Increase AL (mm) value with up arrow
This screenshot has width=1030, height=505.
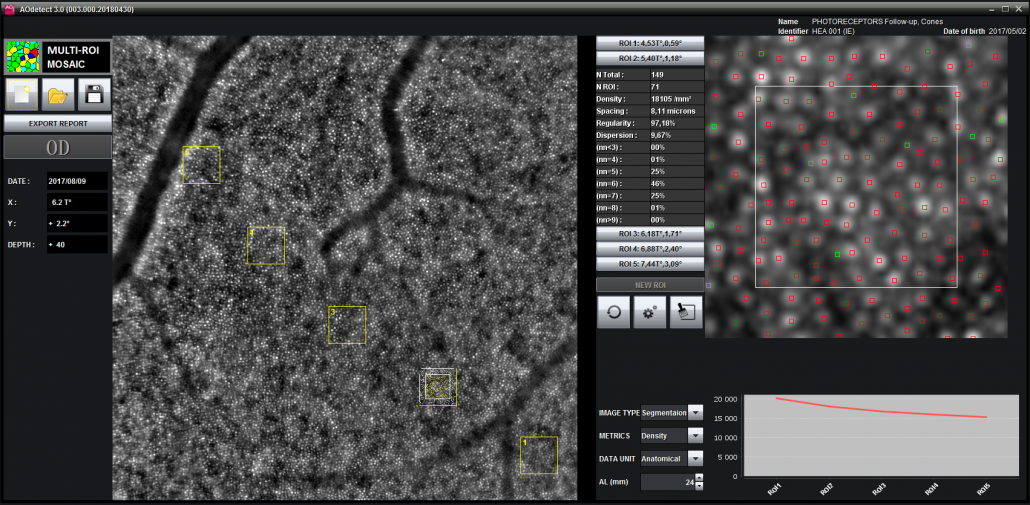[698, 477]
